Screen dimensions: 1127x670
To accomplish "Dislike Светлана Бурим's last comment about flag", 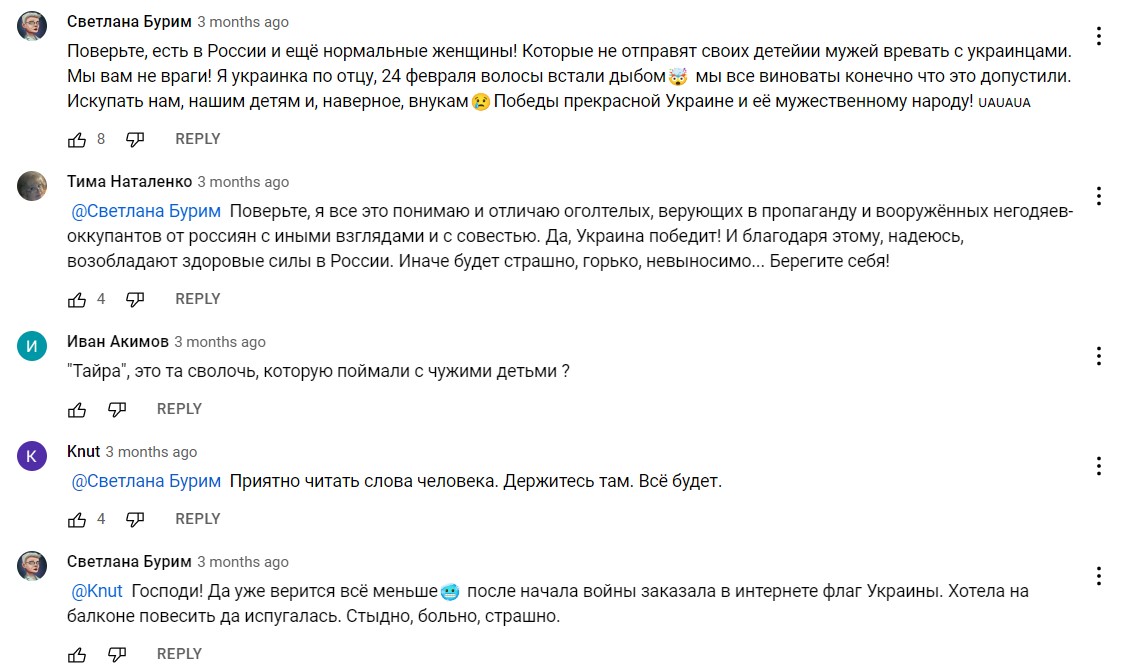I will point(116,655).
